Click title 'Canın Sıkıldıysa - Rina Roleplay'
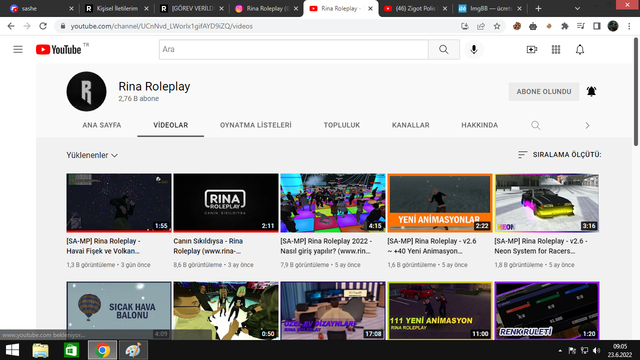This screenshot has height=360, width=640. coord(208,246)
